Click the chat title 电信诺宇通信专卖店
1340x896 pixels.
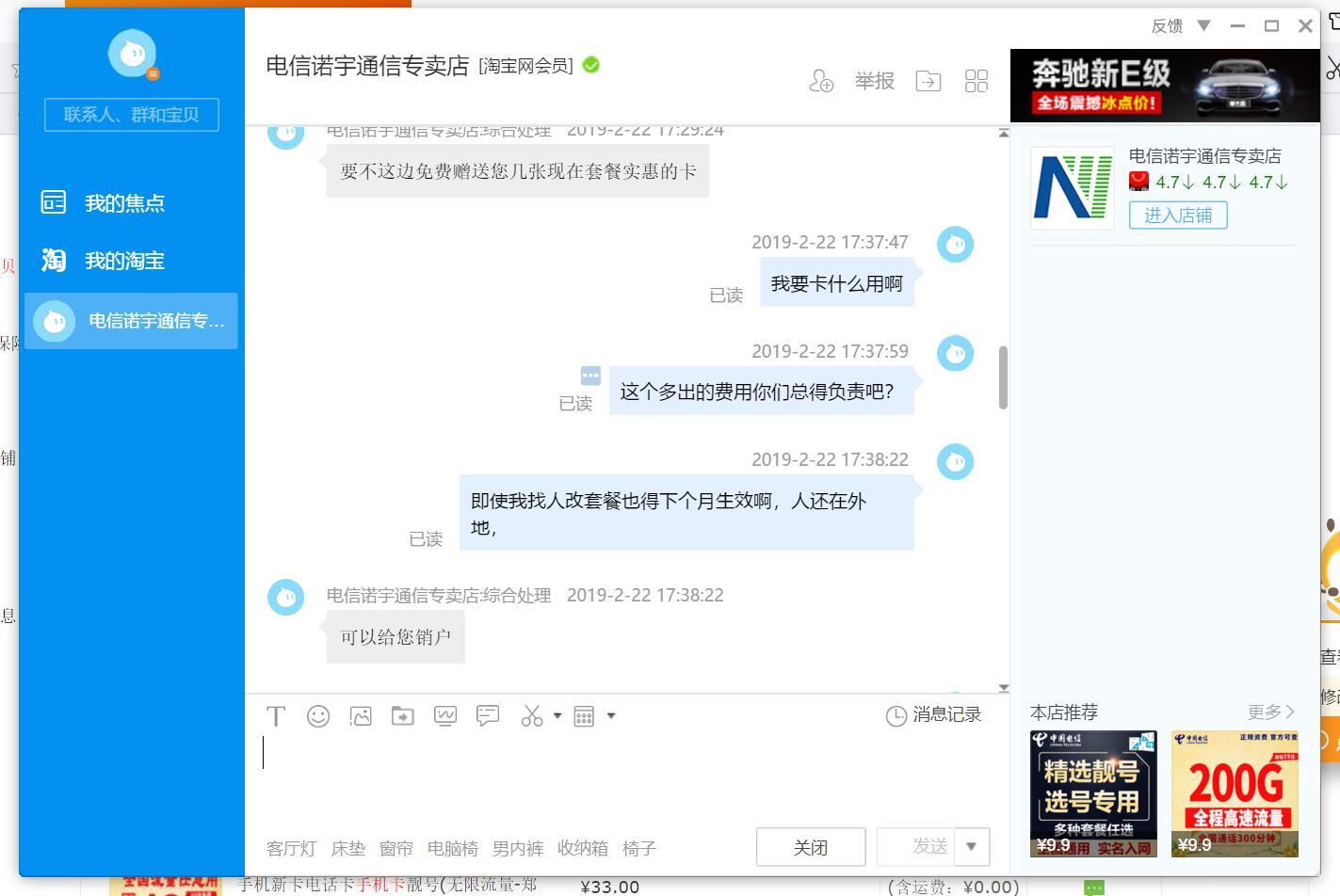click(367, 66)
